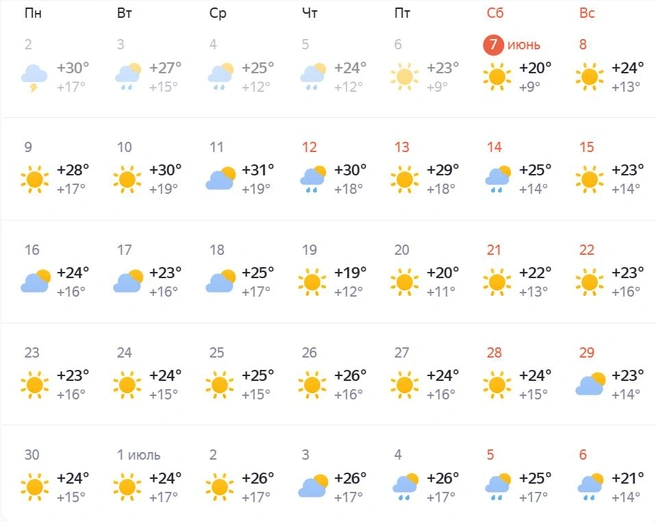The height and width of the screenshot is (522, 656).
Task: Open the date number 30
Action: pyautogui.click(x=32, y=455)
